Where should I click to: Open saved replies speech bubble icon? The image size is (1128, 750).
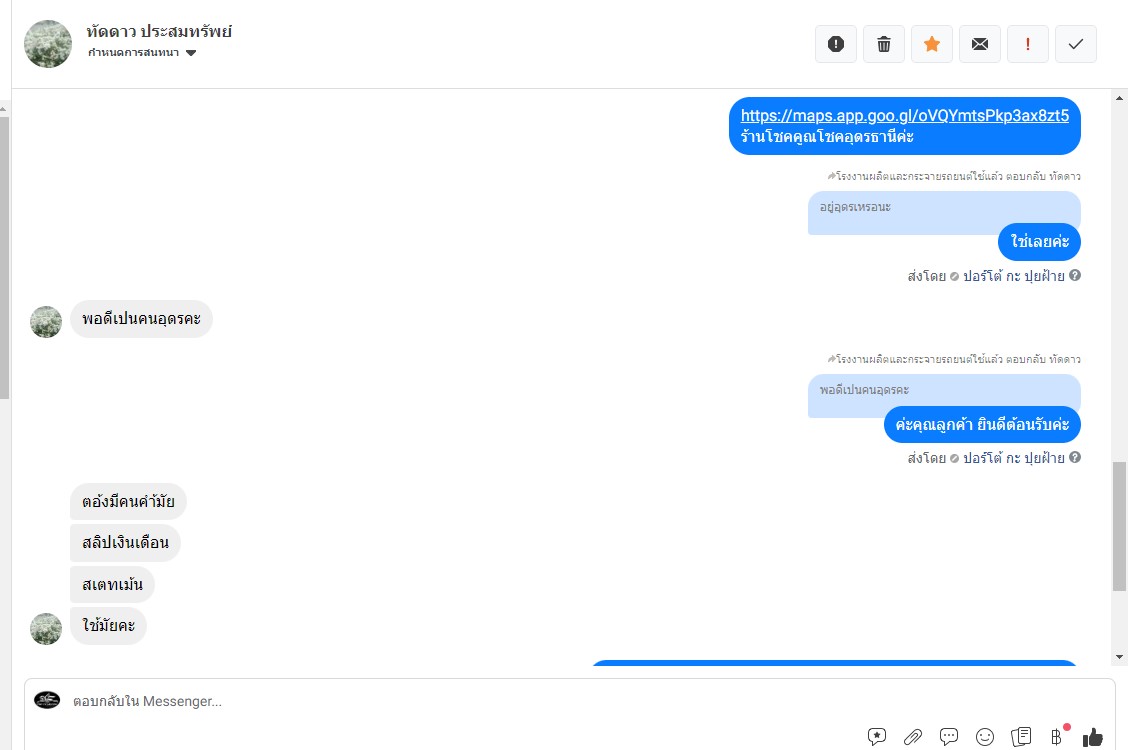949,736
